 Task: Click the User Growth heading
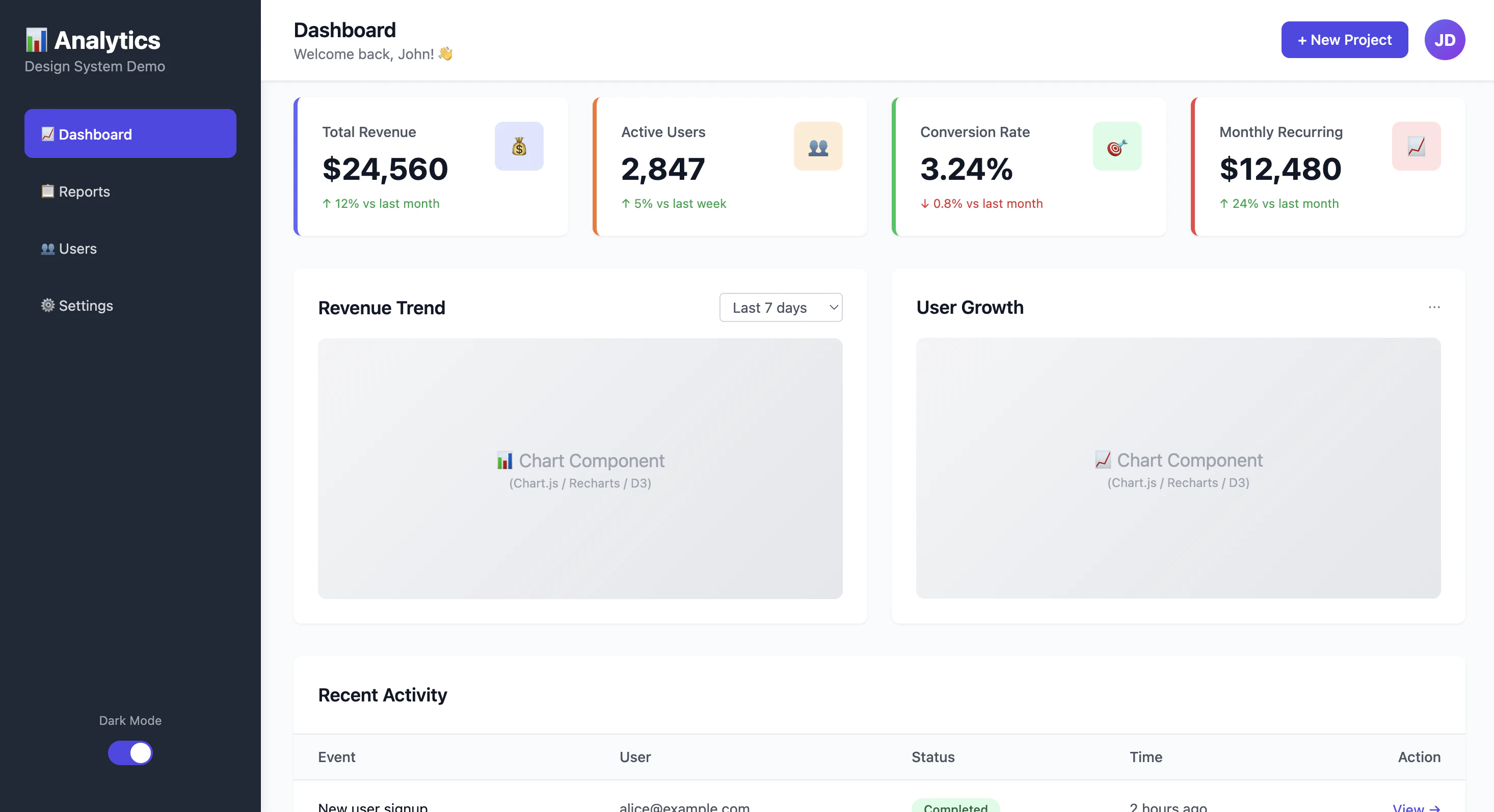click(x=970, y=307)
